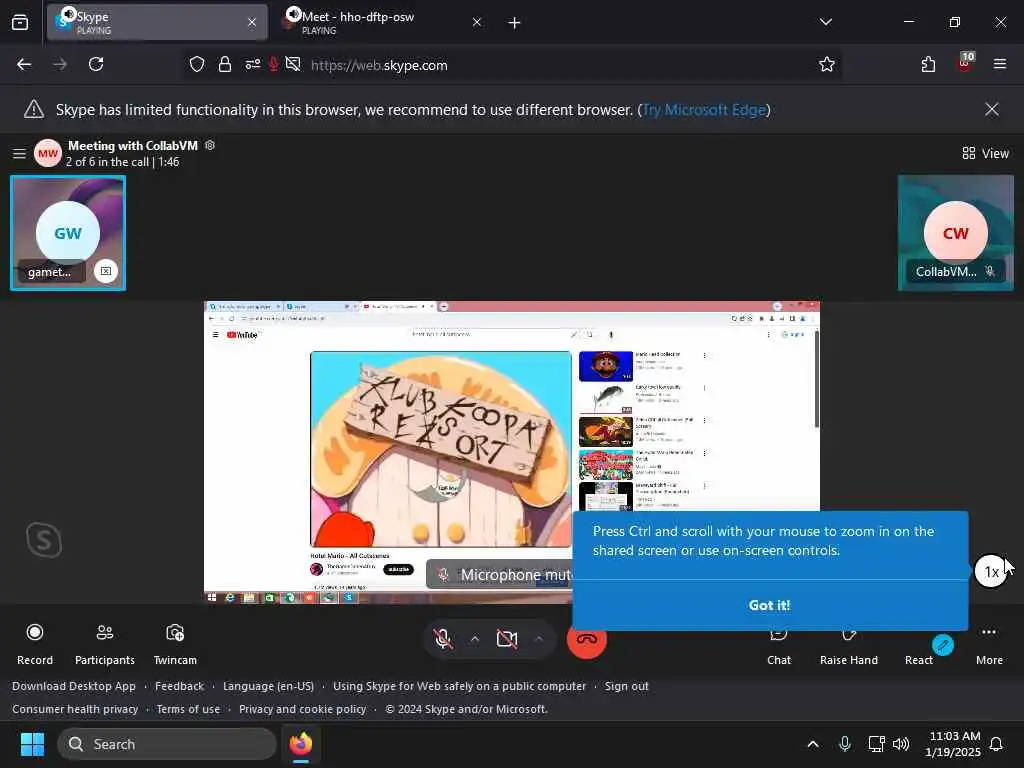Open Firefox View recent browsing icon

tap(20, 23)
